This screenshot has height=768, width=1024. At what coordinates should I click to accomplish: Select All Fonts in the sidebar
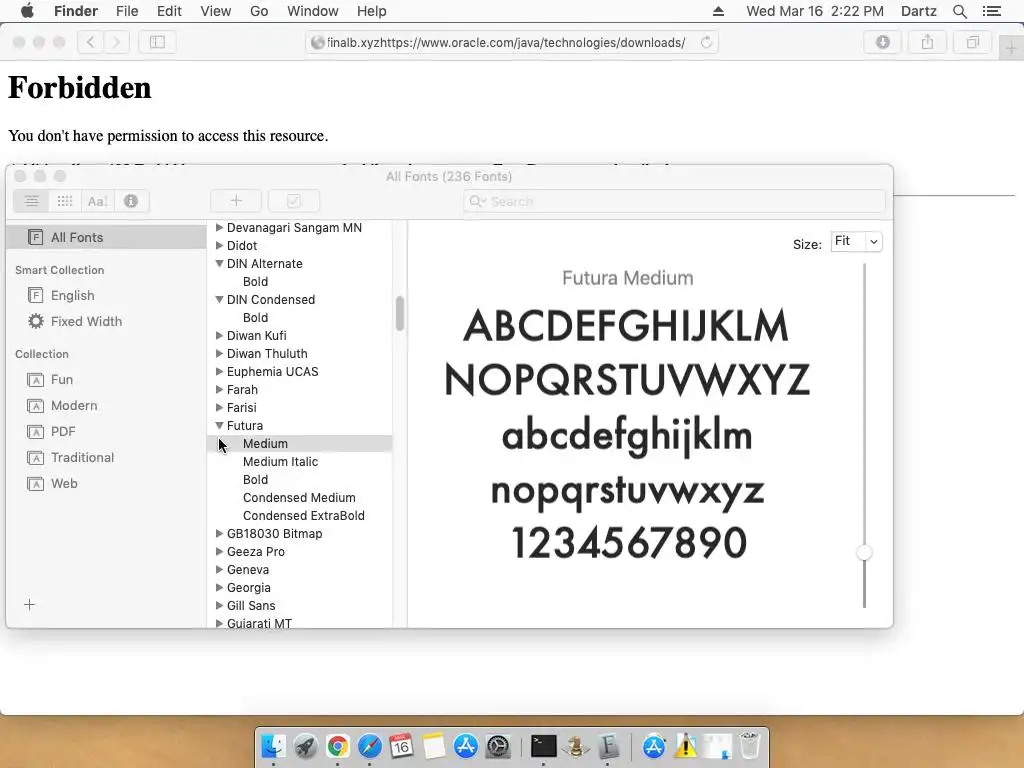tap(106, 237)
